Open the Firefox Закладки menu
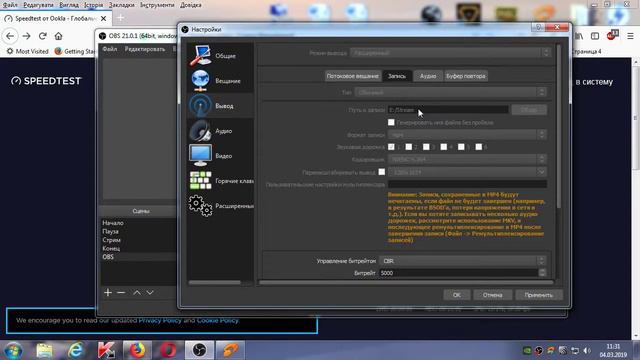 click(x=122, y=5)
